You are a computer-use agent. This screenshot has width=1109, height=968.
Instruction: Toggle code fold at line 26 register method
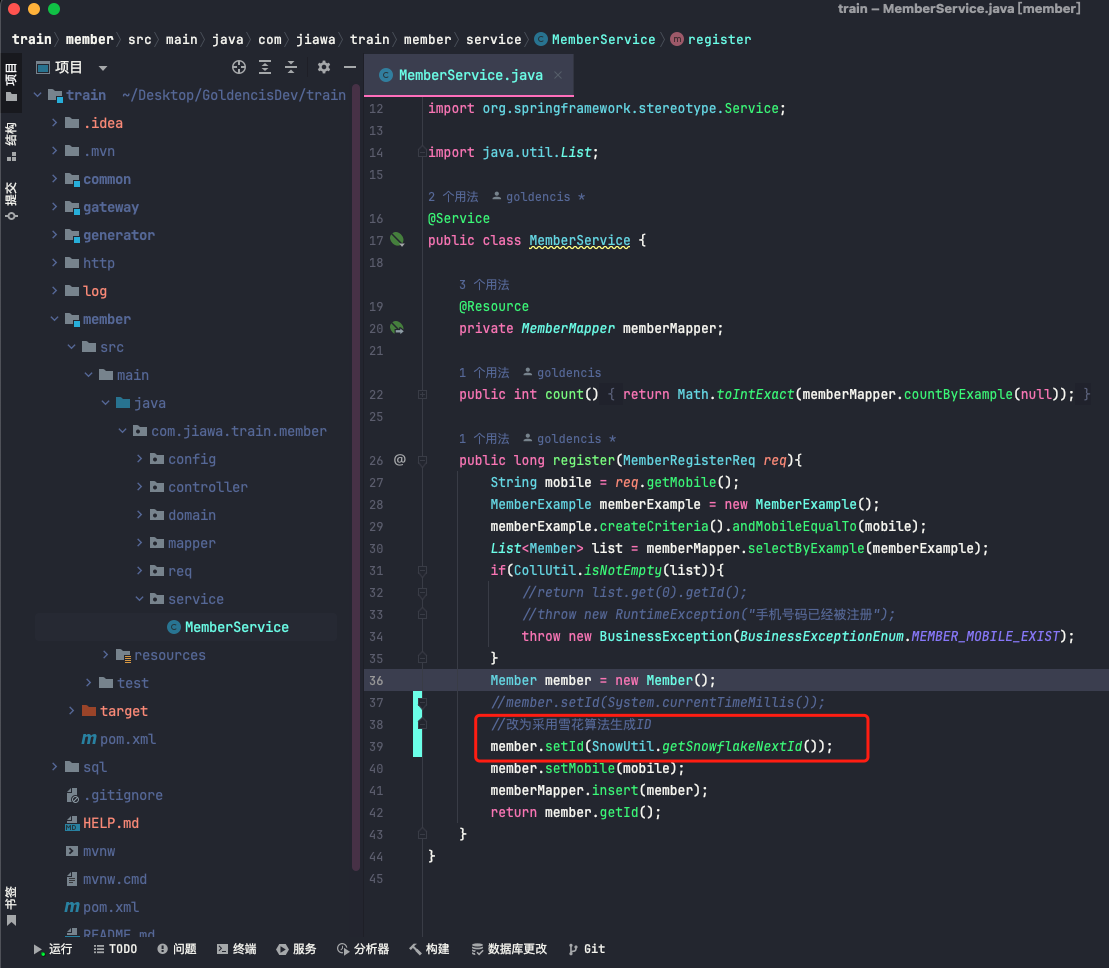[x=422, y=460]
